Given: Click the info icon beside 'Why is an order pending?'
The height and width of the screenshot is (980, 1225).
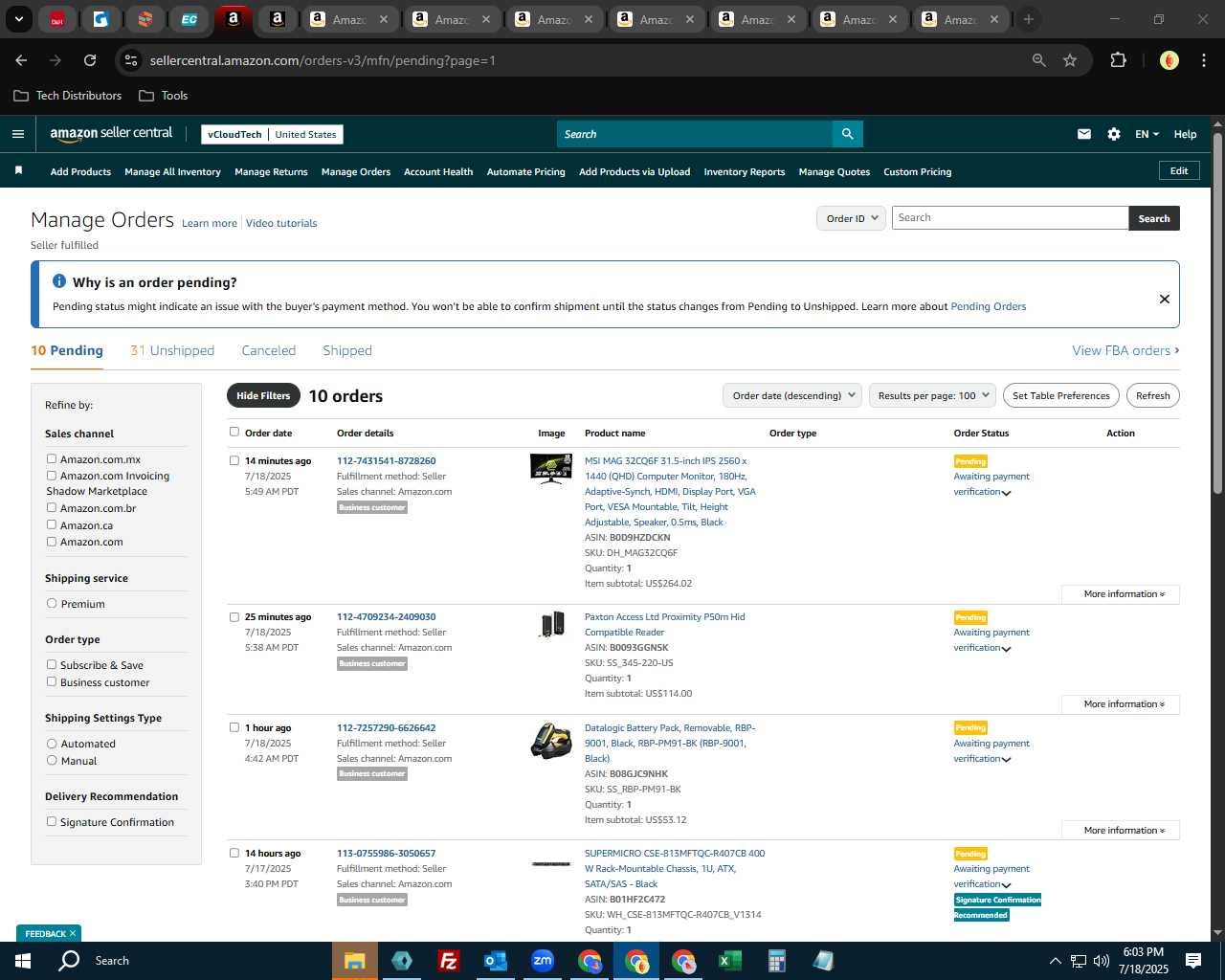Looking at the screenshot, I should (x=59, y=281).
